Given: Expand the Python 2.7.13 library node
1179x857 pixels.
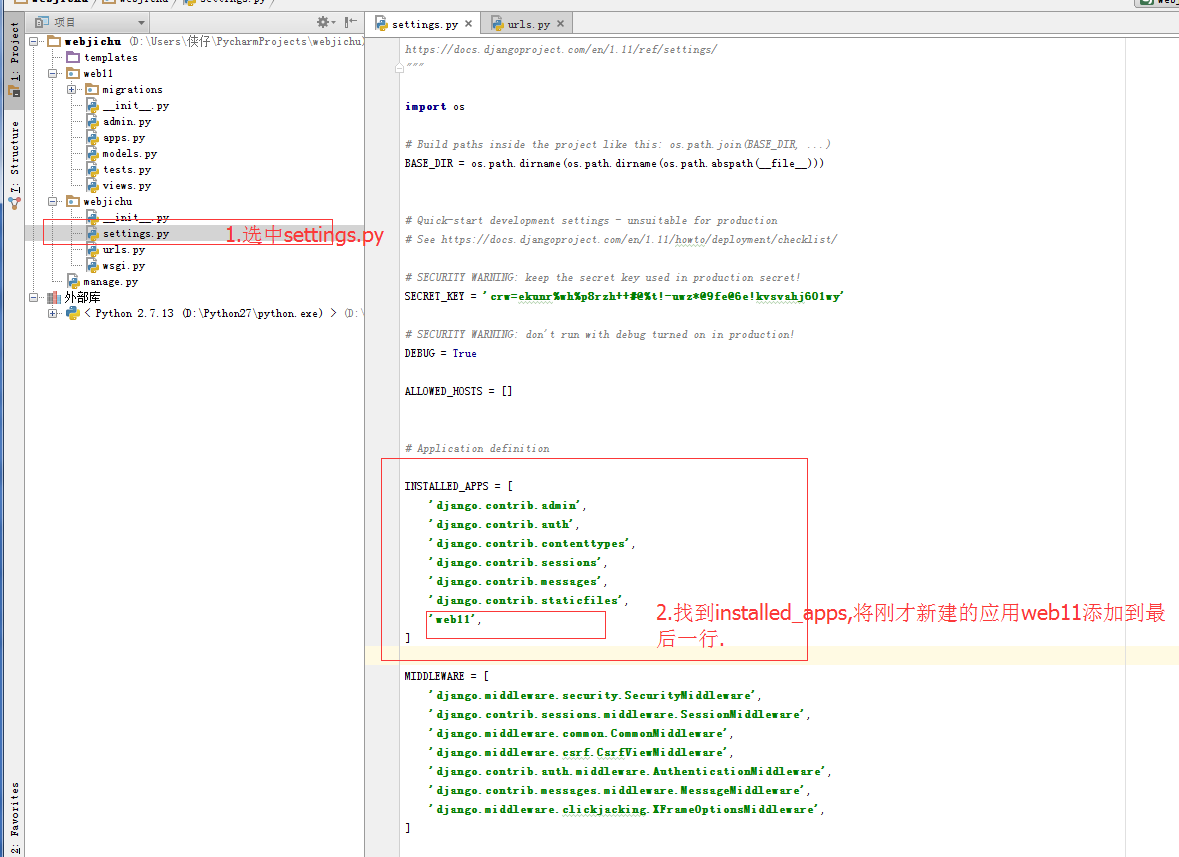Looking at the screenshot, I should pyautogui.click(x=53, y=313).
